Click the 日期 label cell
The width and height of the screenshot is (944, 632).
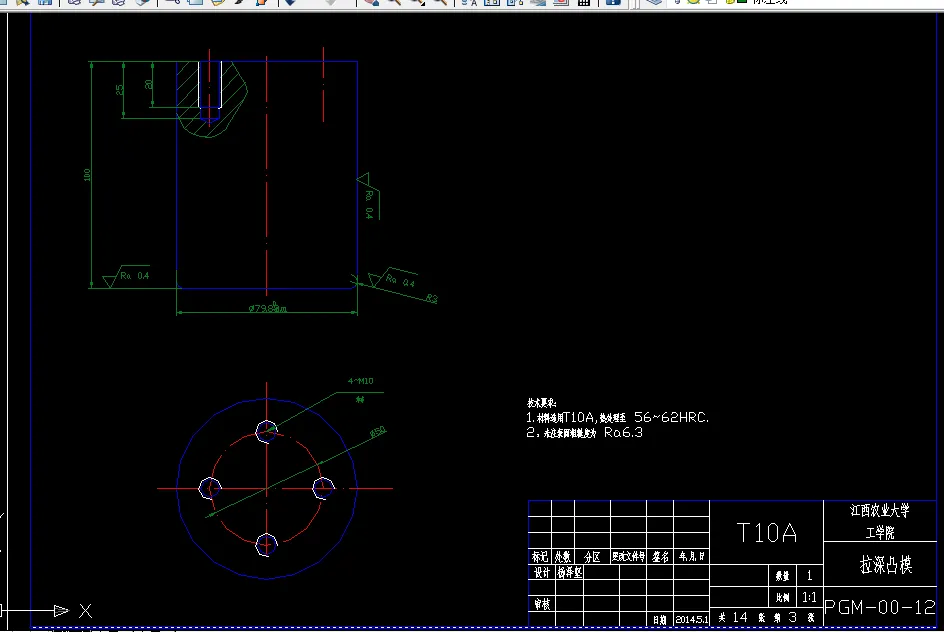[x=660, y=619]
